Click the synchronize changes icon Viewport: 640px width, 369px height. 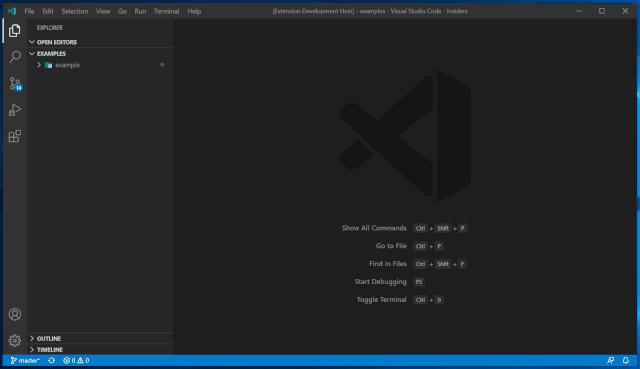click(51, 360)
